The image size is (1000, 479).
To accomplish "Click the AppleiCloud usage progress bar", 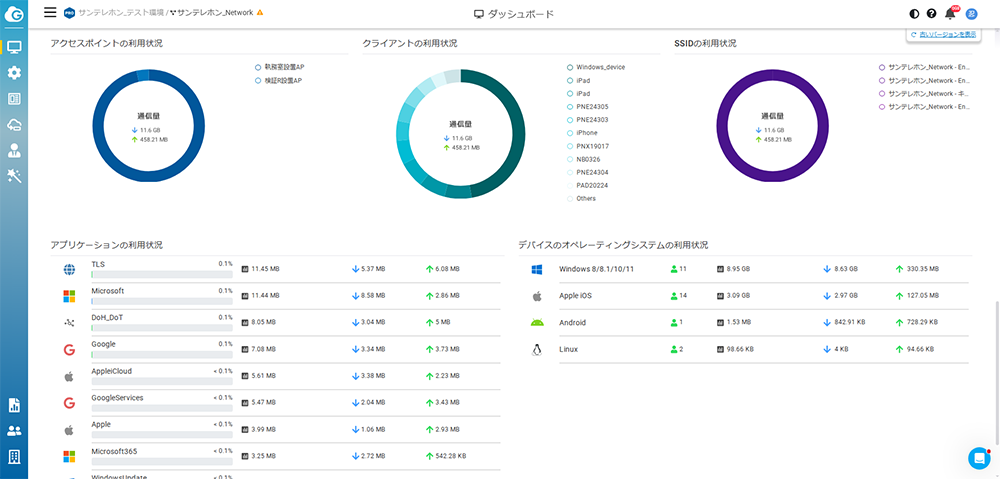I will point(162,381).
